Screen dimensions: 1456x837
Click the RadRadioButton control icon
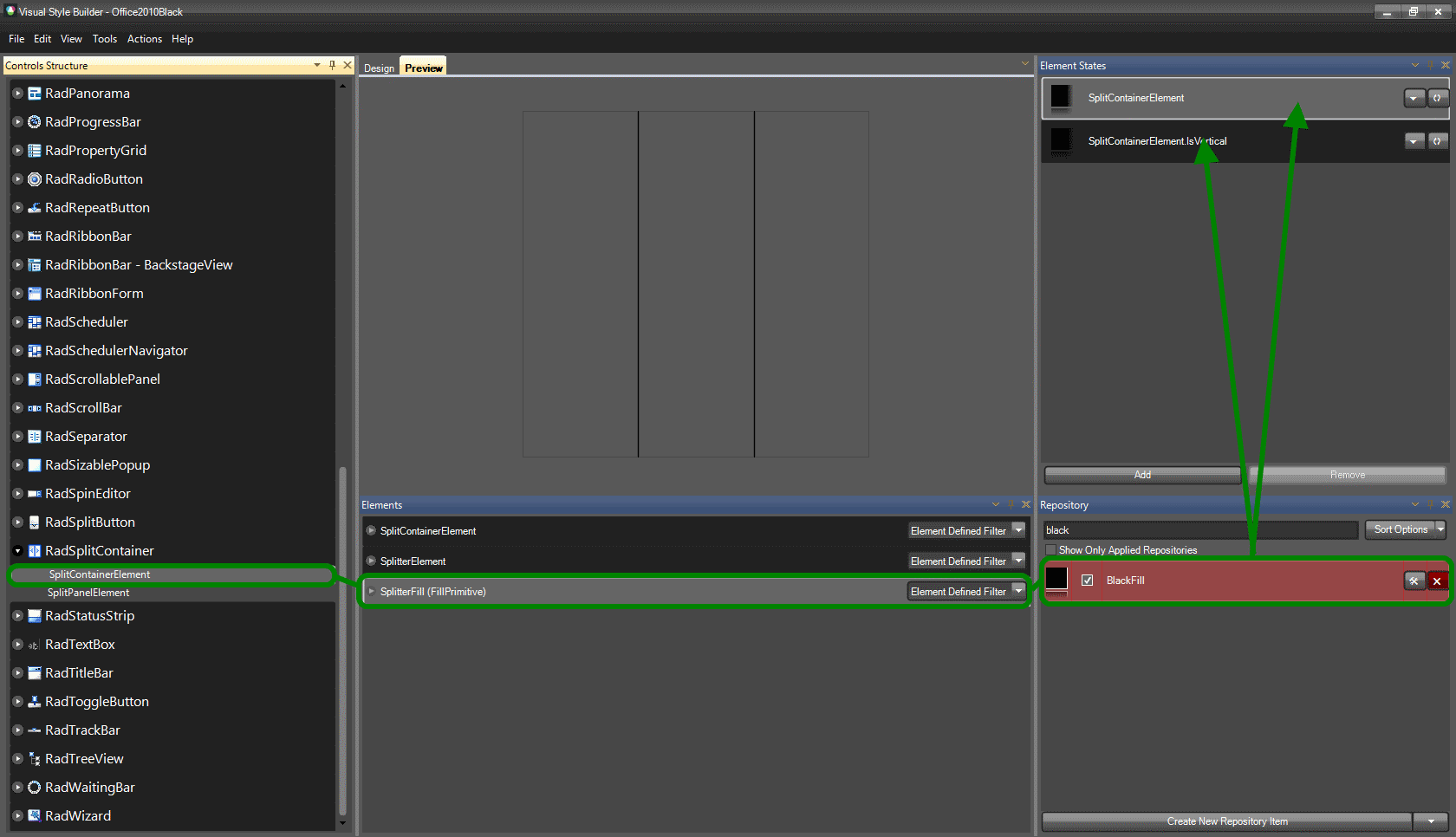click(35, 179)
